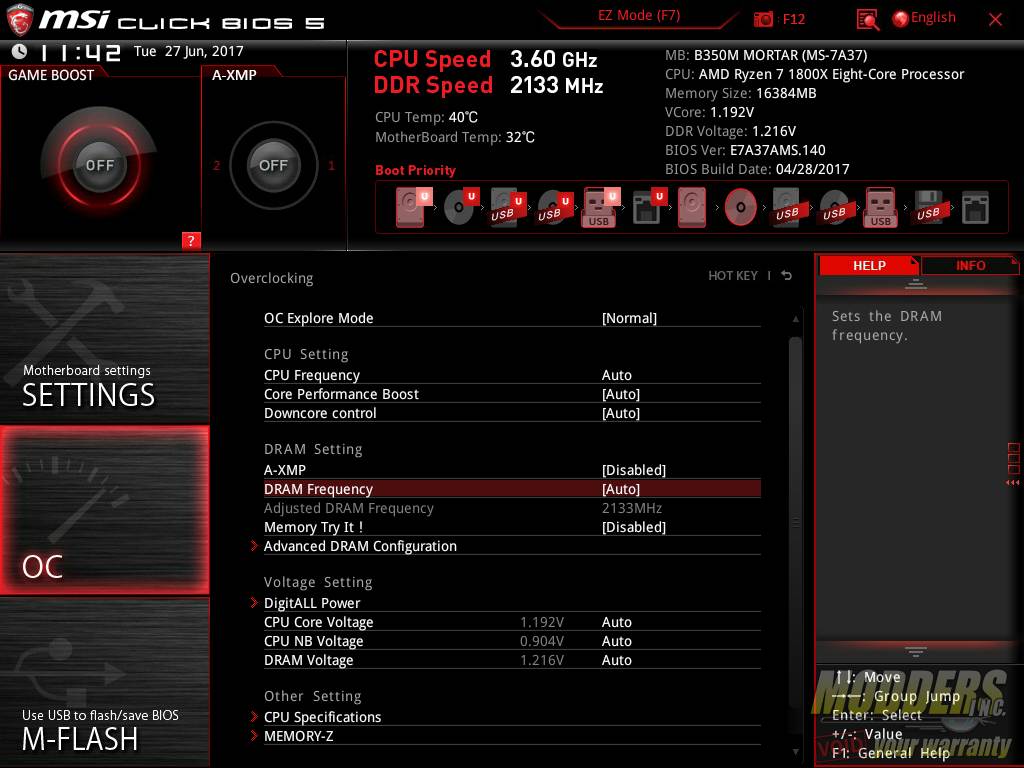Click the 'Overclocking' page heading
The image size is (1024, 768).
point(272,278)
